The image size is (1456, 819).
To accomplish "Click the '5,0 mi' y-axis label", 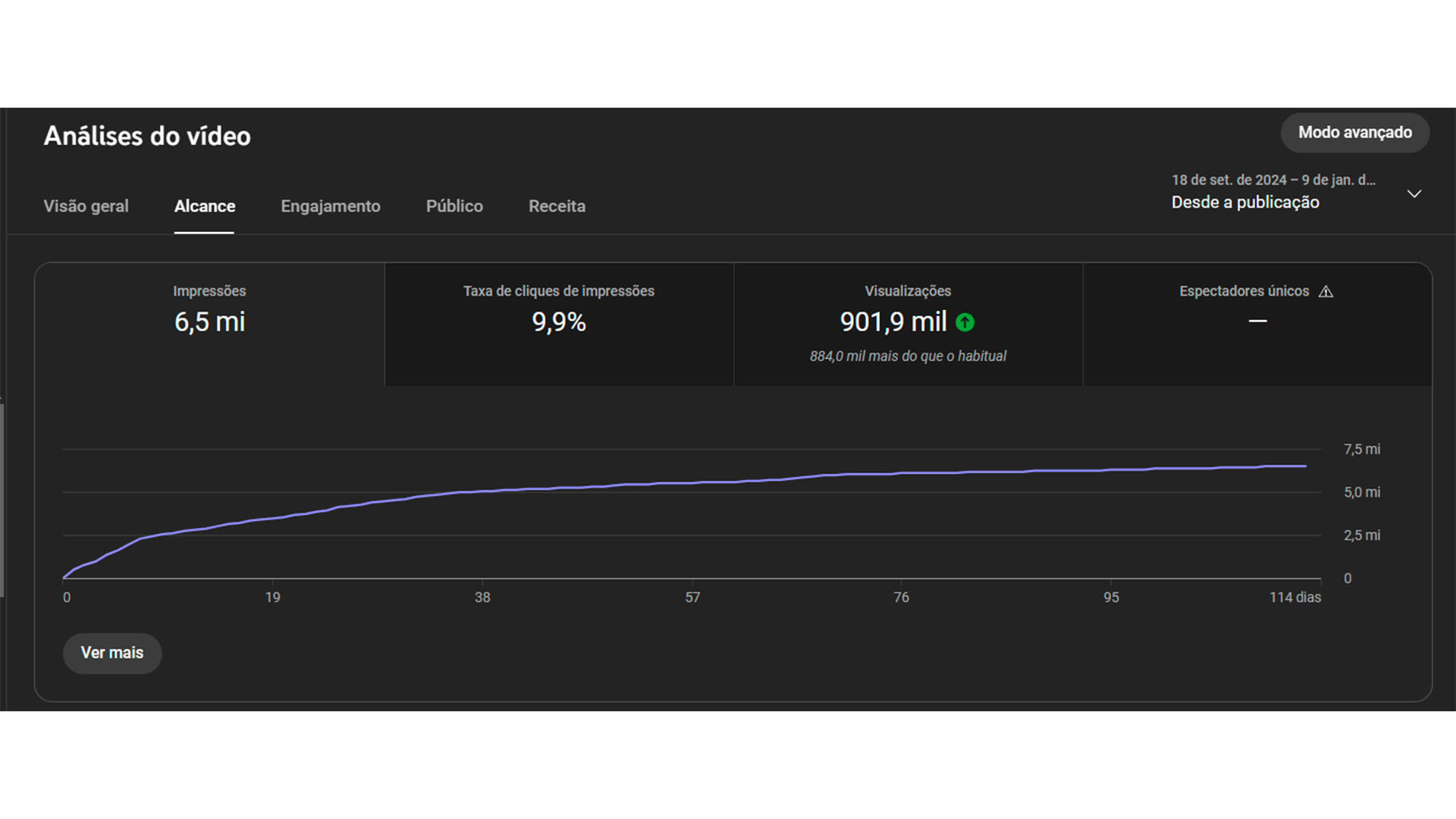I will 1362,493.
